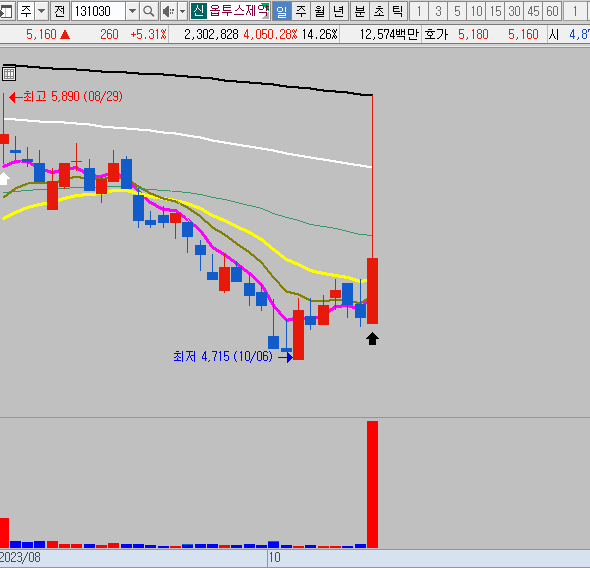Screen dimensions: 590x568
Task: Click the 주 box at toolbar left
Action: (26, 11)
